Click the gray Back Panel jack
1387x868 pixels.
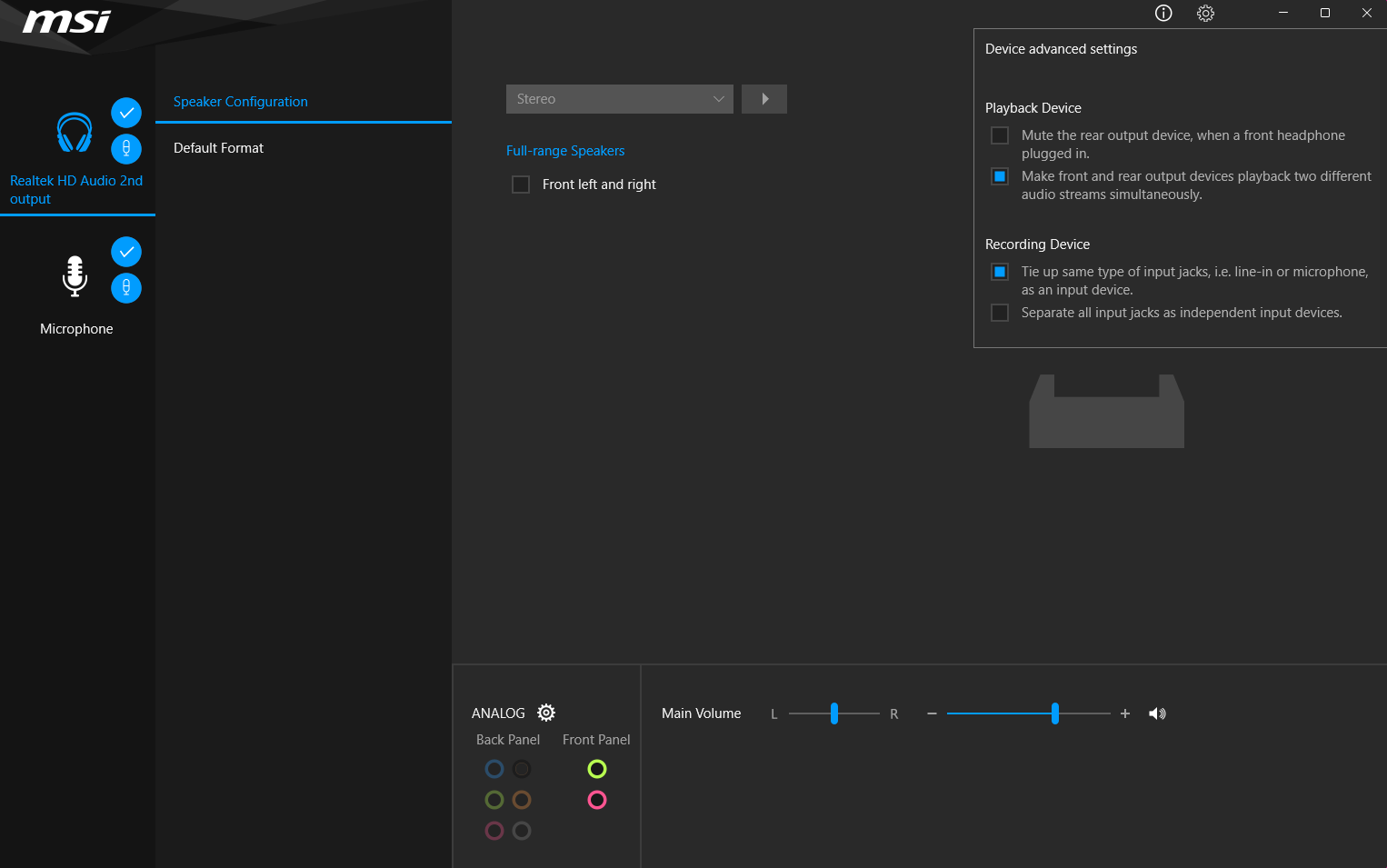click(522, 831)
